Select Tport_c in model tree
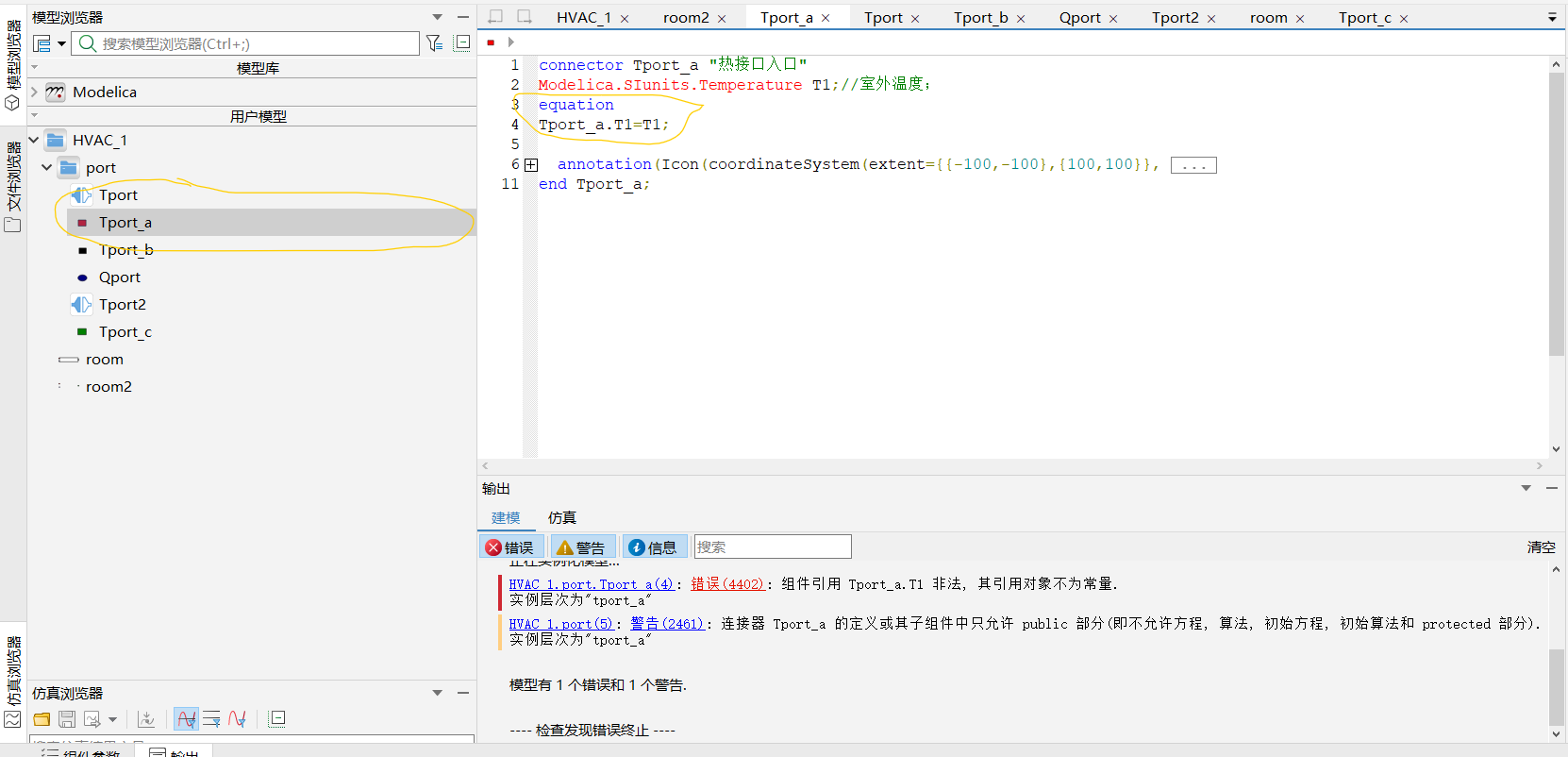The width and height of the screenshot is (1568, 757). pos(125,331)
